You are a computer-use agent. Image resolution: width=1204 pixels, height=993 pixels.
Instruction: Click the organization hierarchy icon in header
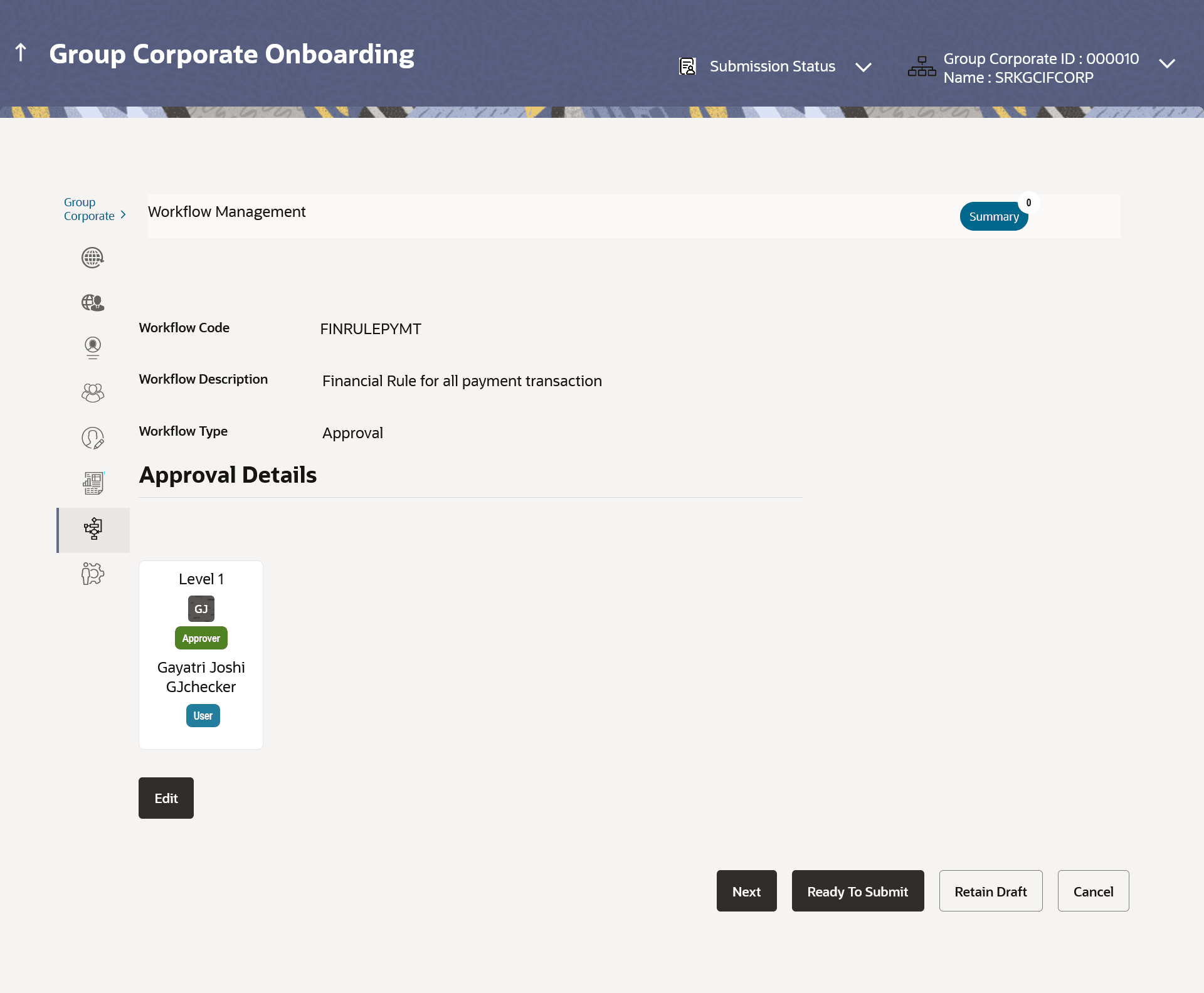click(x=921, y=67)
